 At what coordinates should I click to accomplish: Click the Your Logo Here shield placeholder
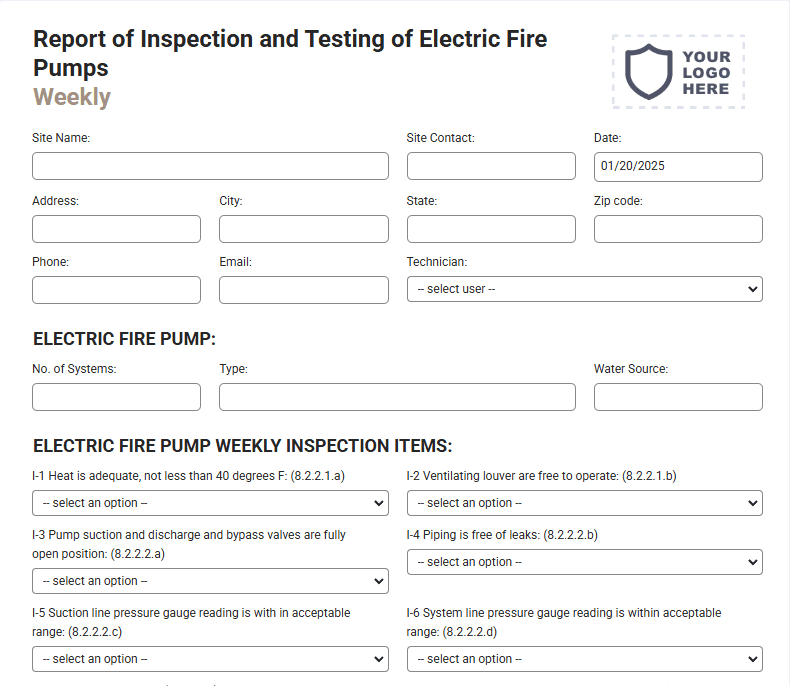678,72
